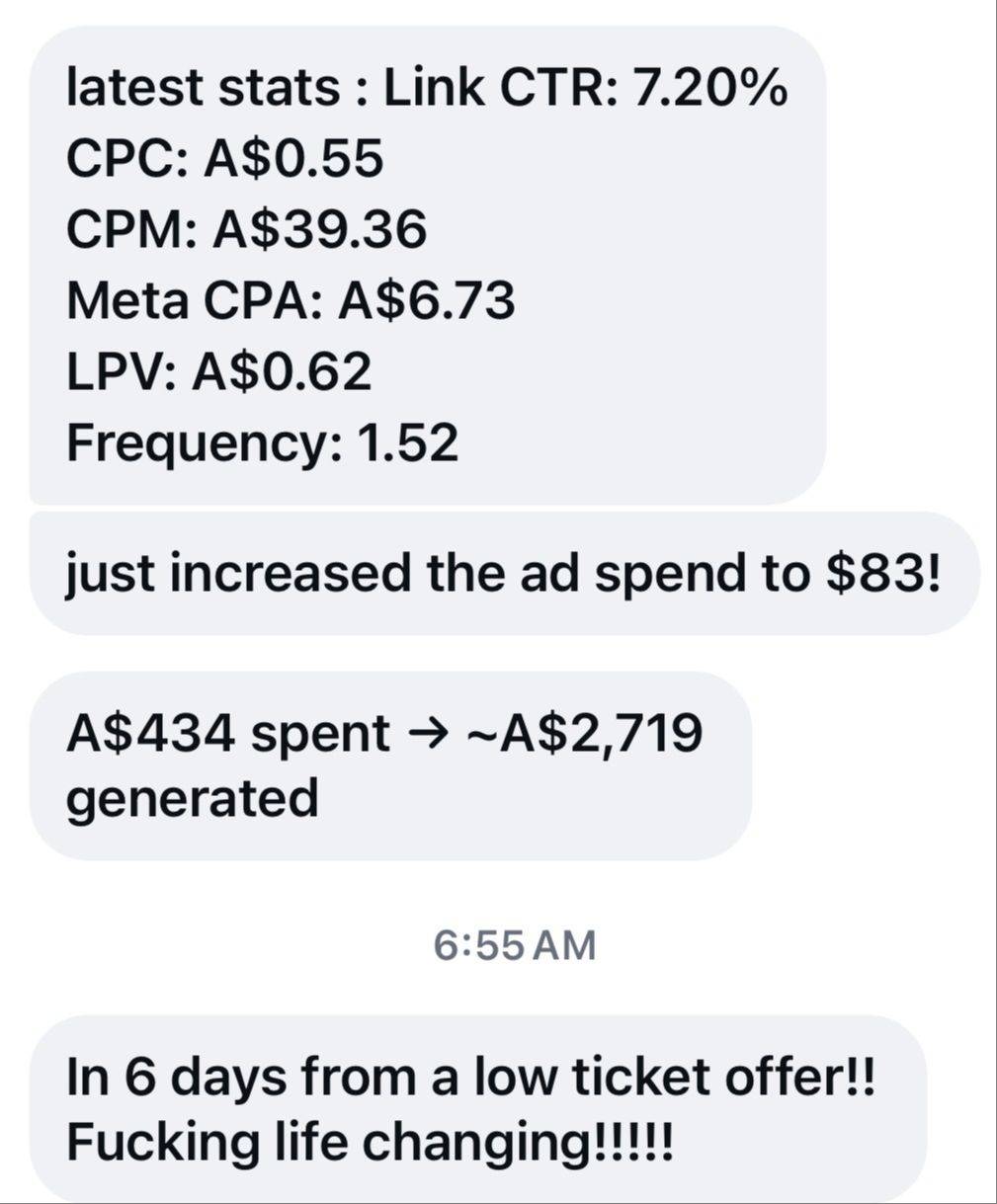Tap the '1.52' frequency value
Screen dimensions: 997x1204
(409, 442)
